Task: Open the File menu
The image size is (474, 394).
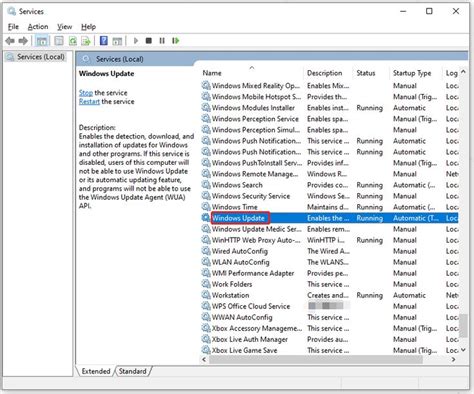Action: 13,27
